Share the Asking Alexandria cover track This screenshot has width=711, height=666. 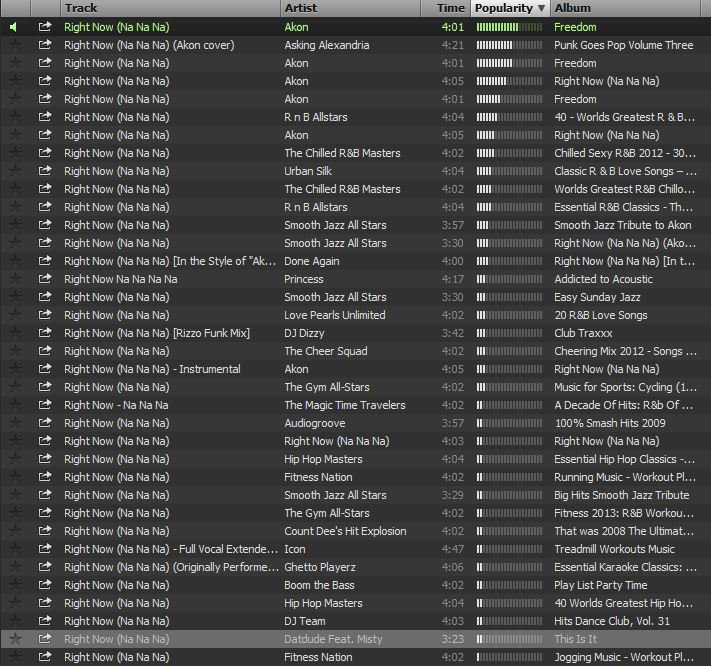coord(45,45)
